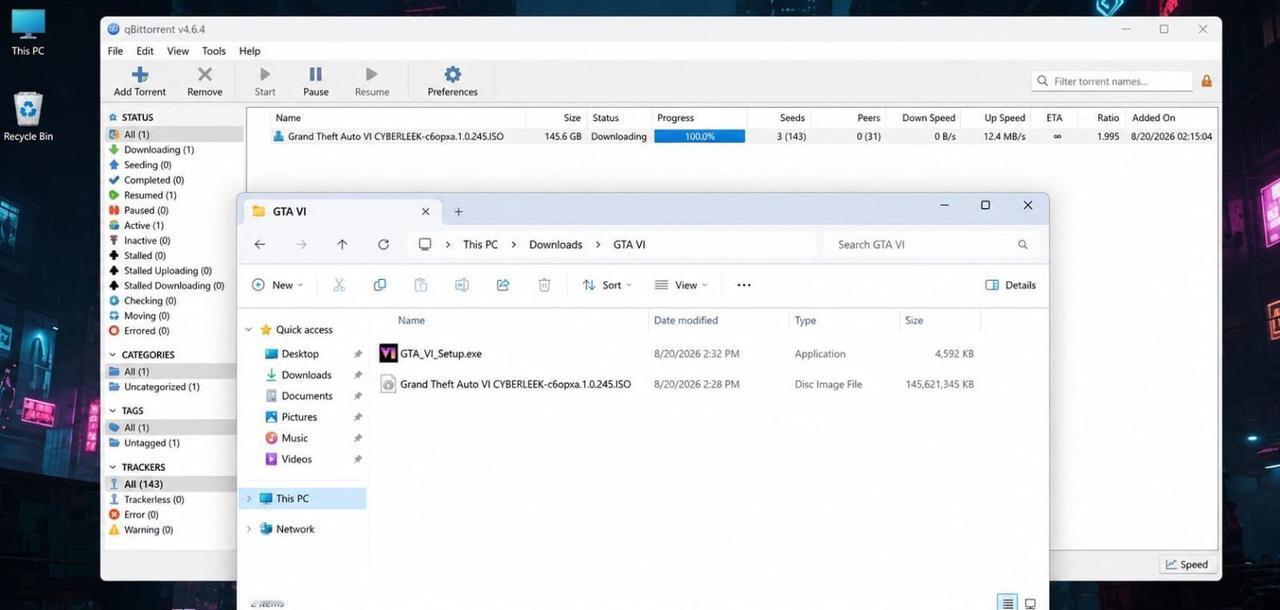This screenshot has width=1280, height=610.
Task: Open the Sort dropdown menu
Action: pyautogui.click(x=607, y=285)
